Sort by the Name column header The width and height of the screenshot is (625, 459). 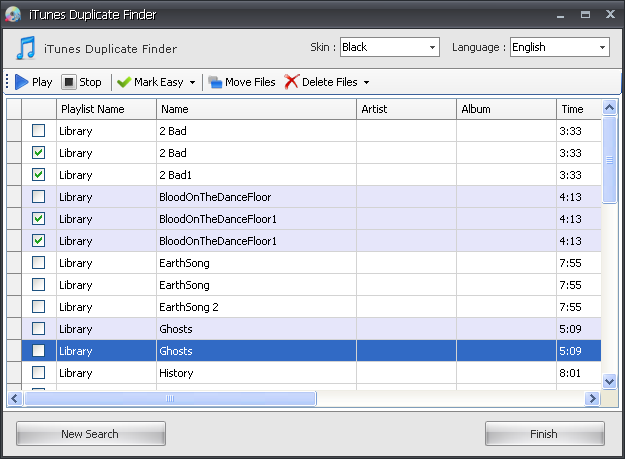coord(256,109)
